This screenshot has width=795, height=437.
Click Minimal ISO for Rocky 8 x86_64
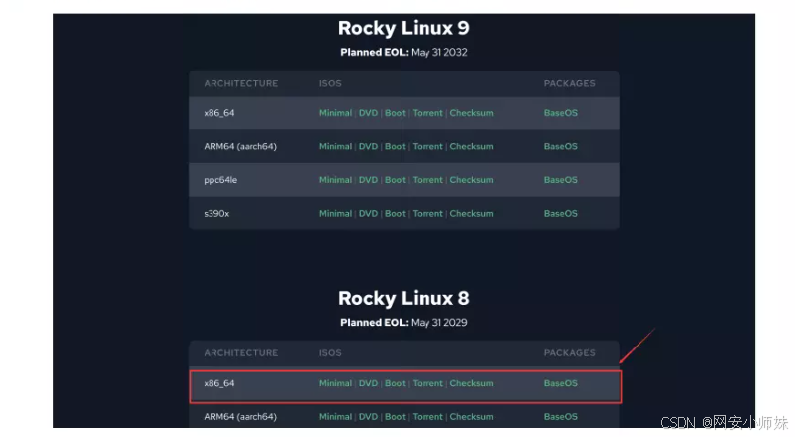tap(335, 383)
